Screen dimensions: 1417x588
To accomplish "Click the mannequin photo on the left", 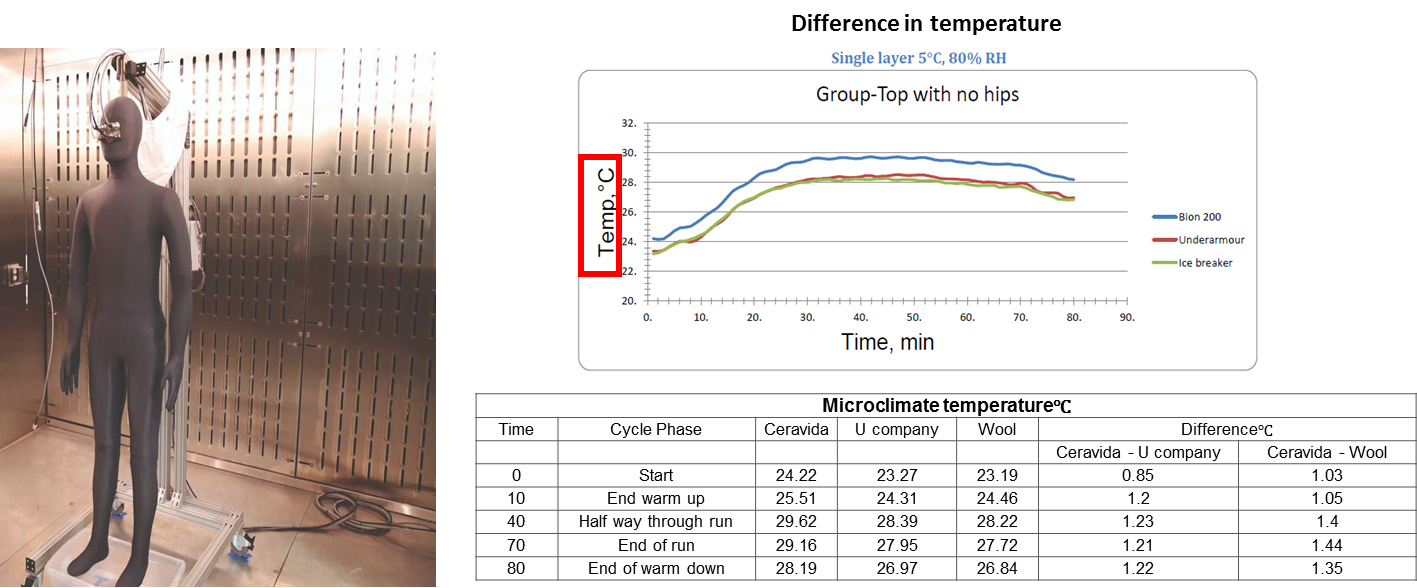I will (x=218, y=318).
